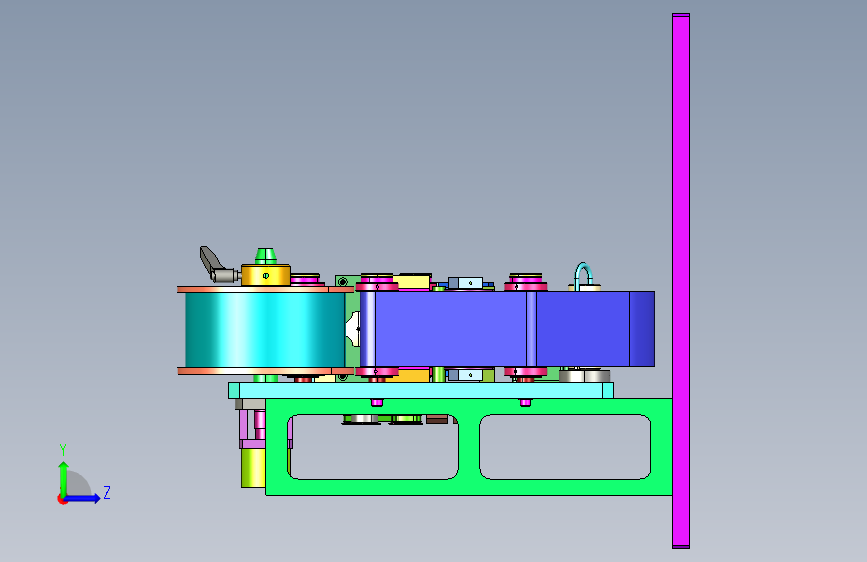
Task: Pick the yellow-green cylinder beside the bracket
Action: pos(253,468)
